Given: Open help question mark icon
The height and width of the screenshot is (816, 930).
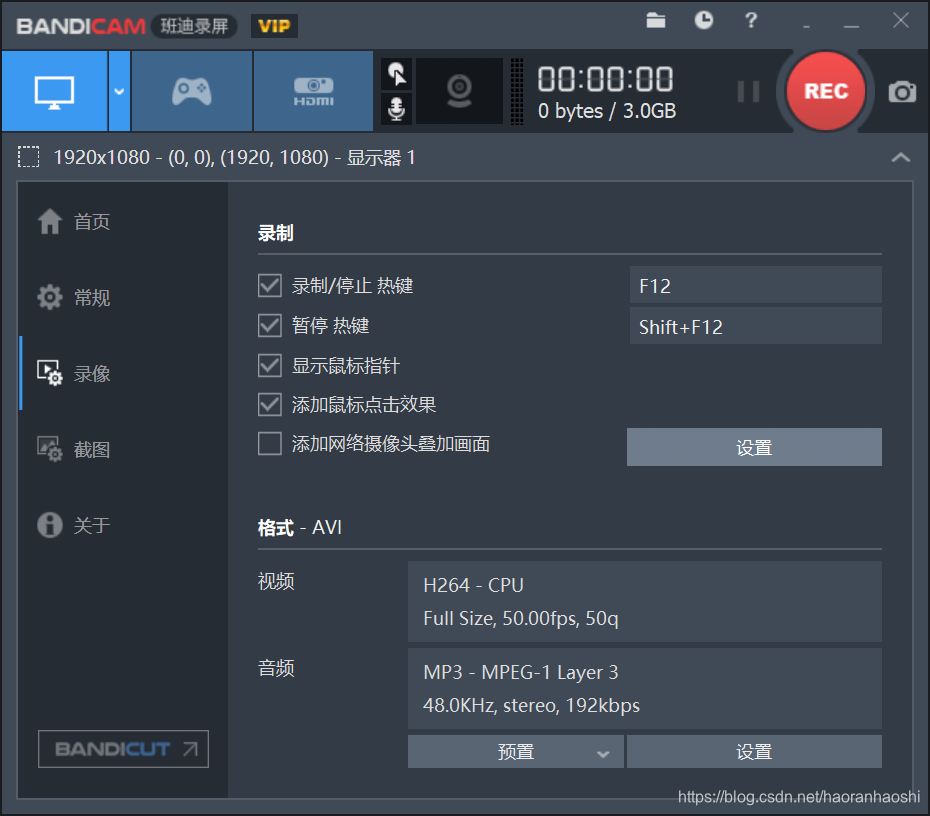Looking at the screenshot, I should tap(751, 20).
